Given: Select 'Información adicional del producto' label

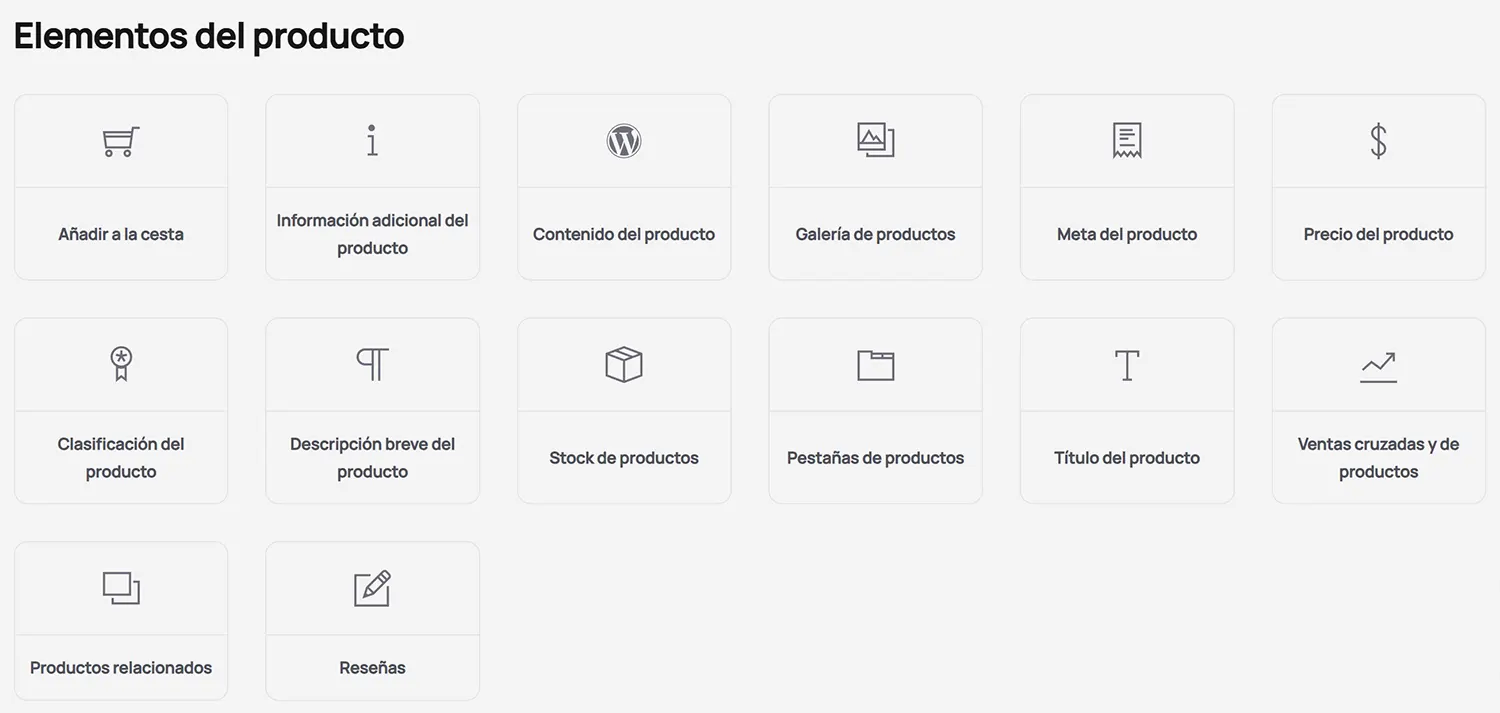Looking at the screenshot, I should click(372, 234).
